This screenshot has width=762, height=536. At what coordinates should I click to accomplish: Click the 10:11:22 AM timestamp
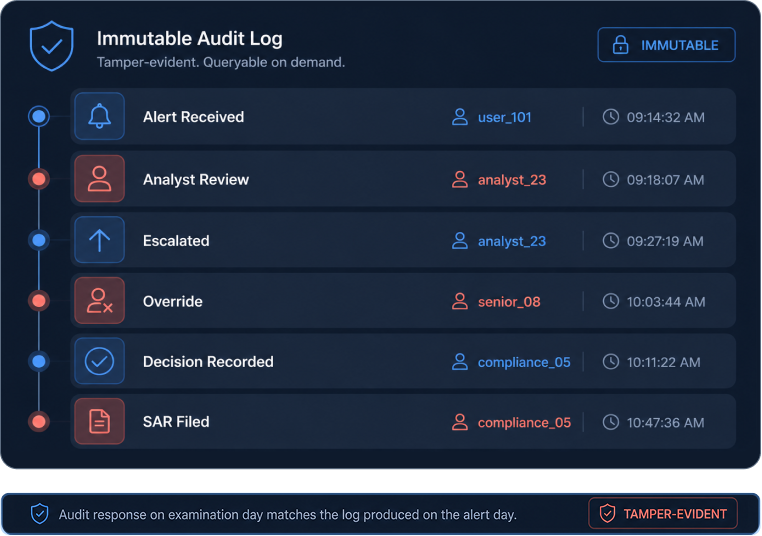pos(663,362)
